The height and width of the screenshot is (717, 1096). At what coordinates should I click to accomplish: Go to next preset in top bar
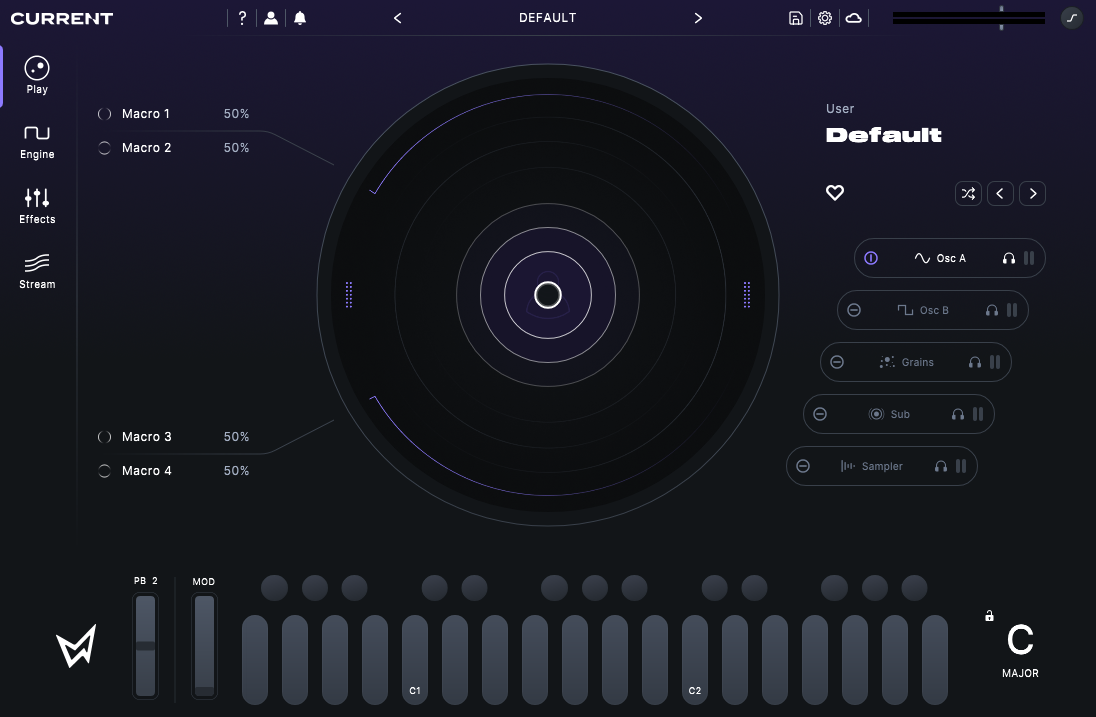point(698,18)
